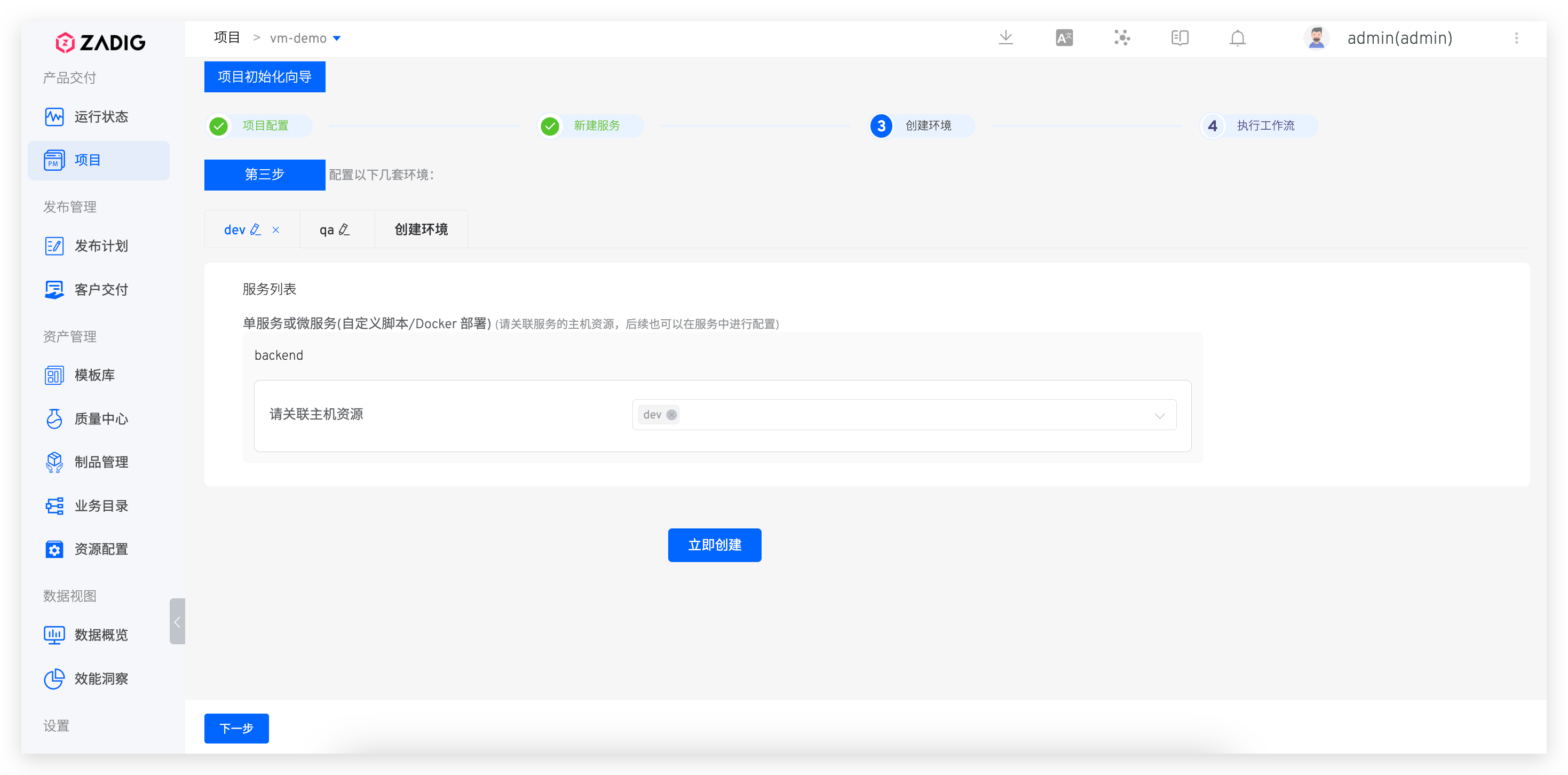1568x775 pixels.
Task: Switch to the qa environment tab
Action: (x=327, y=230)
